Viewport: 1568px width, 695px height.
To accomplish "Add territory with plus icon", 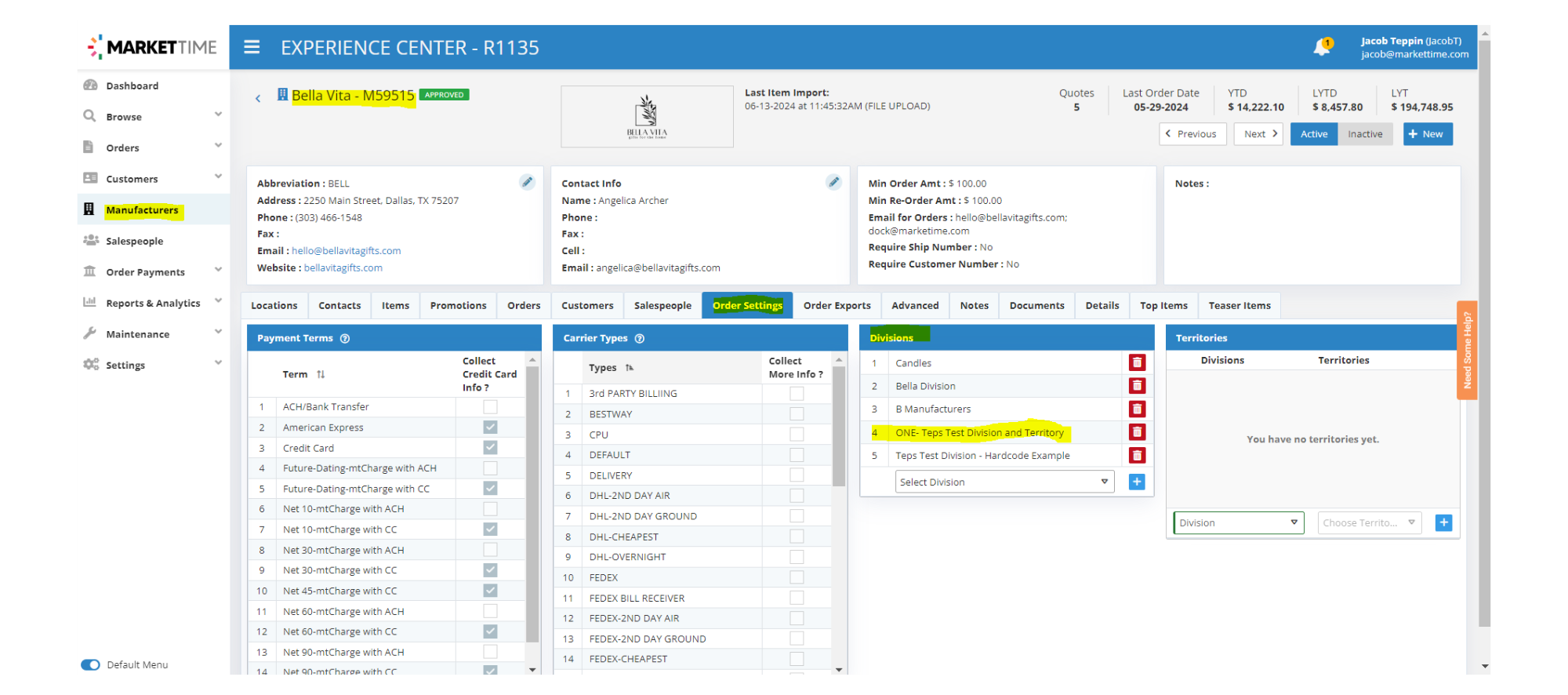I will tap(1443, 522).
